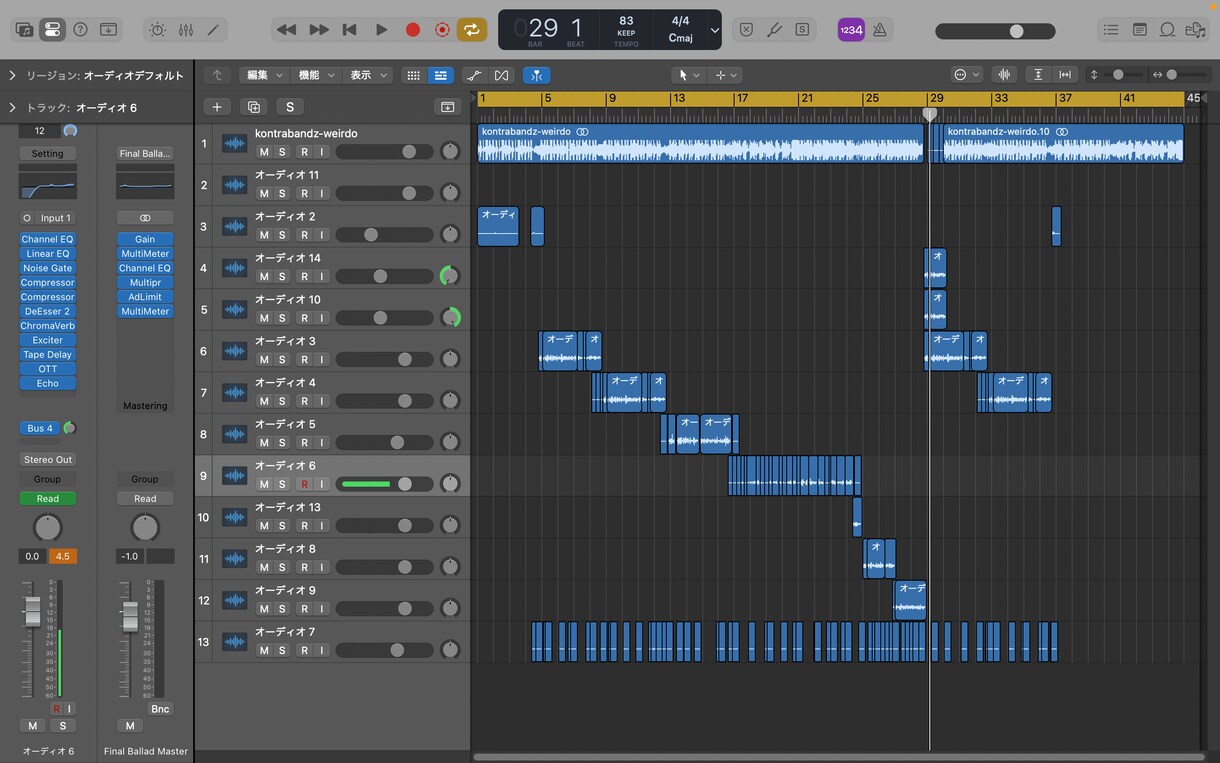Viewport: 1220px width, 763px height.
Task: Click the Bnc bounce button
Action: click(160, 709)
